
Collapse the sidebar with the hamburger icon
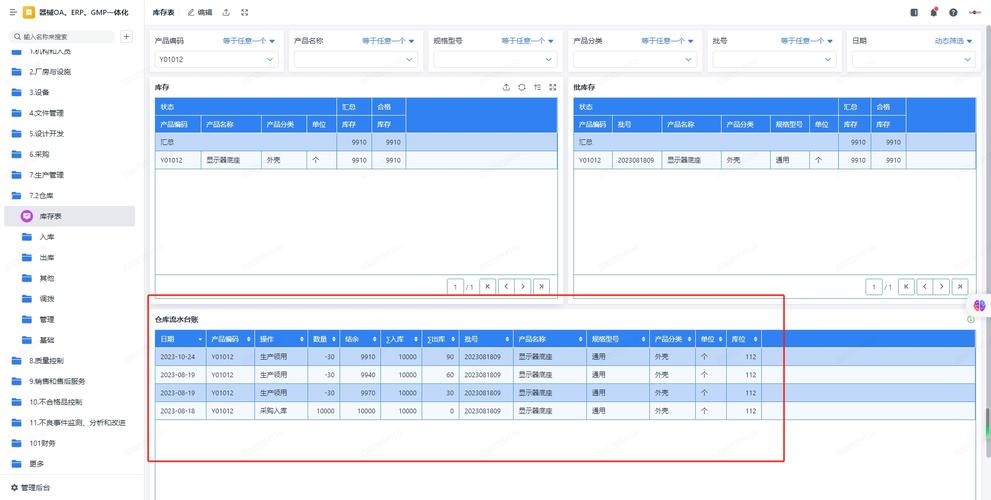click(13, 12)
